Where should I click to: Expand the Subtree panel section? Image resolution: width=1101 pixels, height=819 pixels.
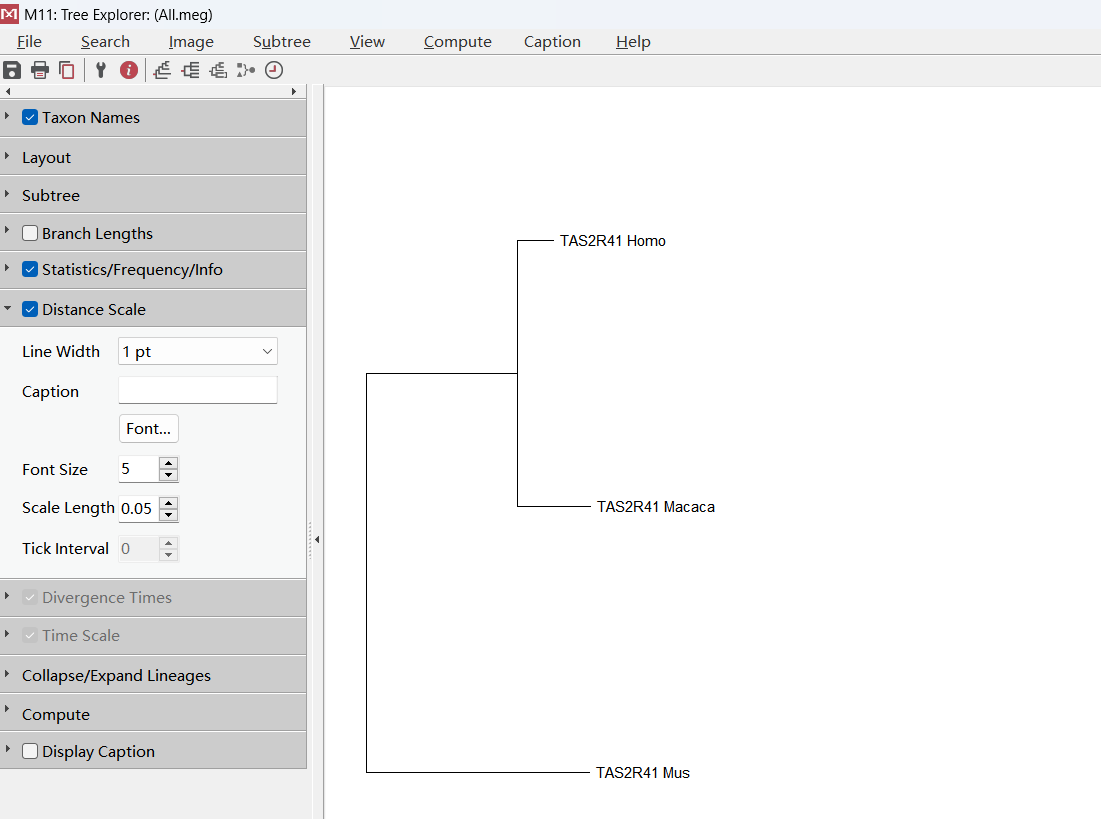pyautogui.click(x=7, y=192)
